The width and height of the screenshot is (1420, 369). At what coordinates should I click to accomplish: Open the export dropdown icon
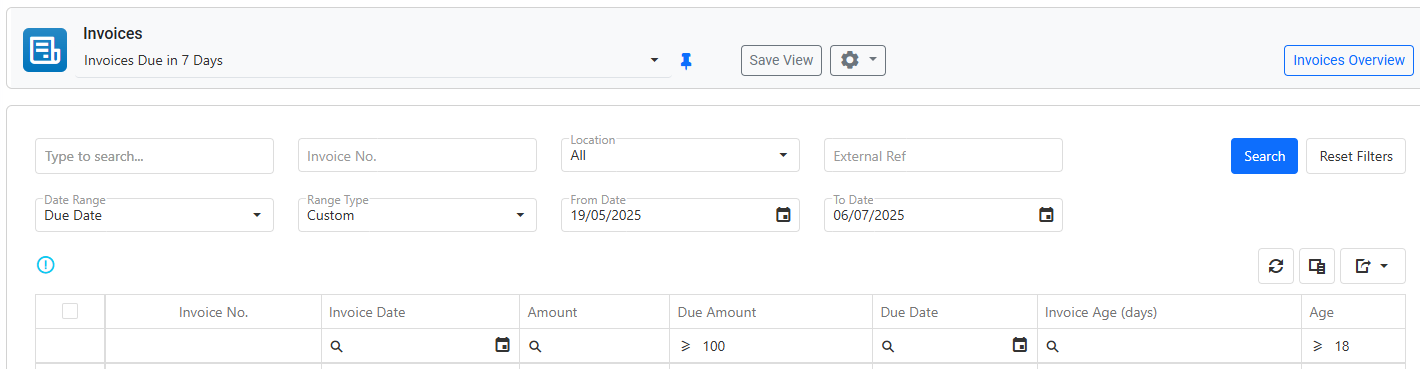point(1373,266)
